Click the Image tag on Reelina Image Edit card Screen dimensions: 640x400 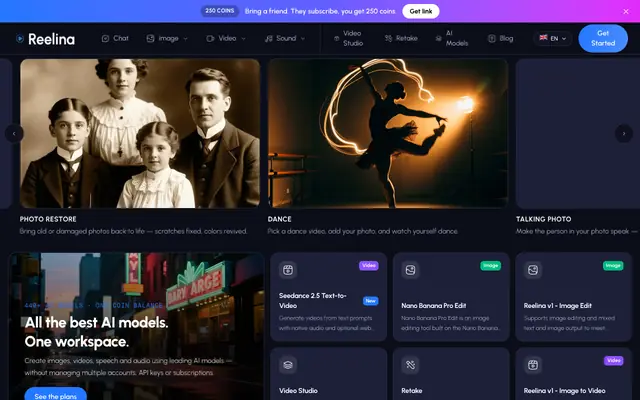tap(613, 265)
